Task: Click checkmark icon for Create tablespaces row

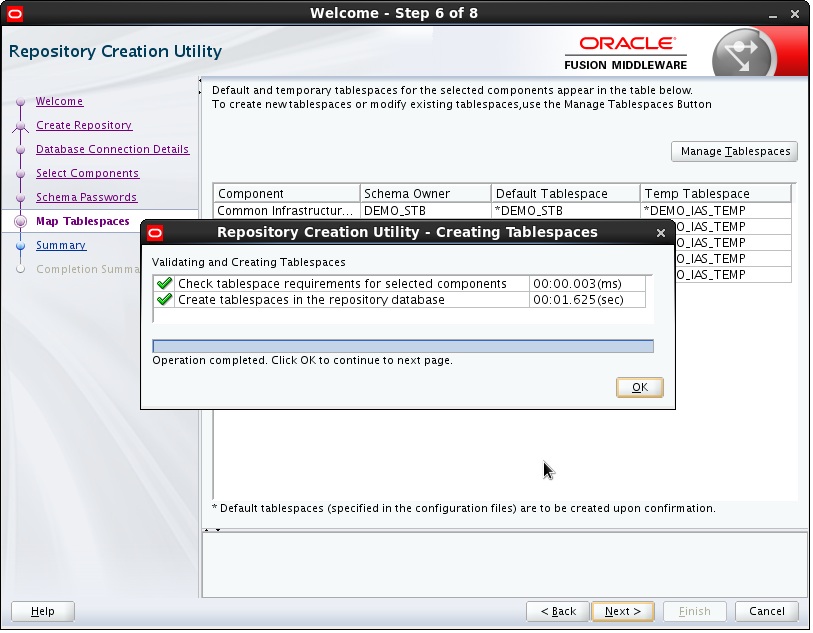Action: tap(165, 300)
